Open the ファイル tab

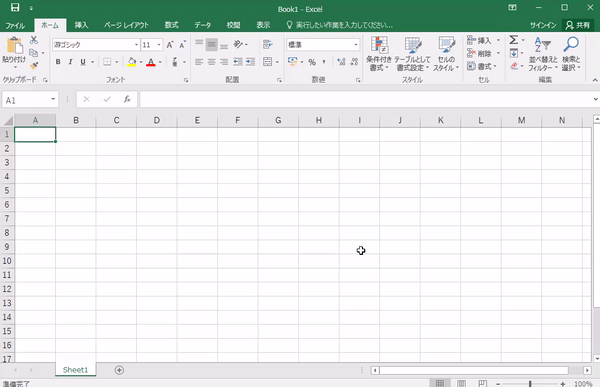pyautogui.click(x=15, y=25)
